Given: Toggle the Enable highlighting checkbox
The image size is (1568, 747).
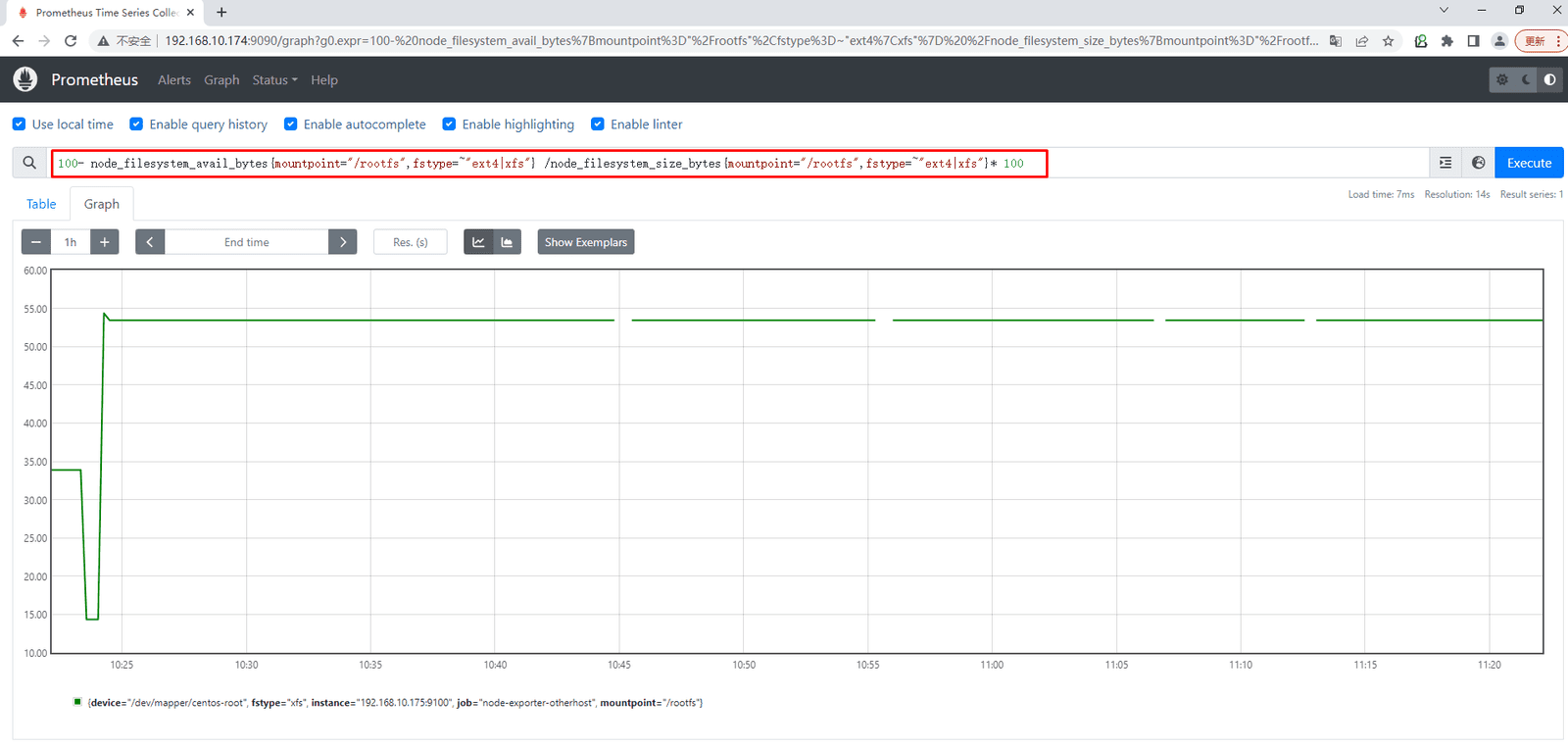Looking at the screenshot, I should 449,124.
